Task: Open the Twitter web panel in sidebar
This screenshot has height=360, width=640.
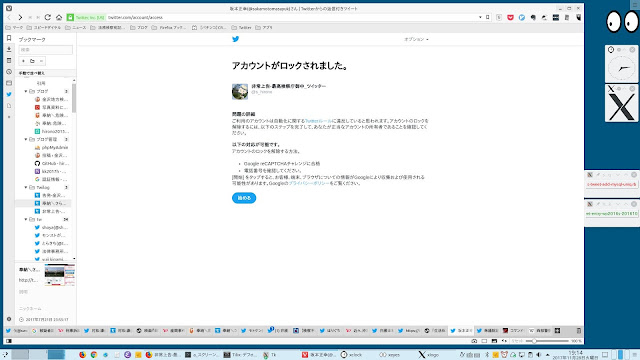Action: [x=9, y=94]
